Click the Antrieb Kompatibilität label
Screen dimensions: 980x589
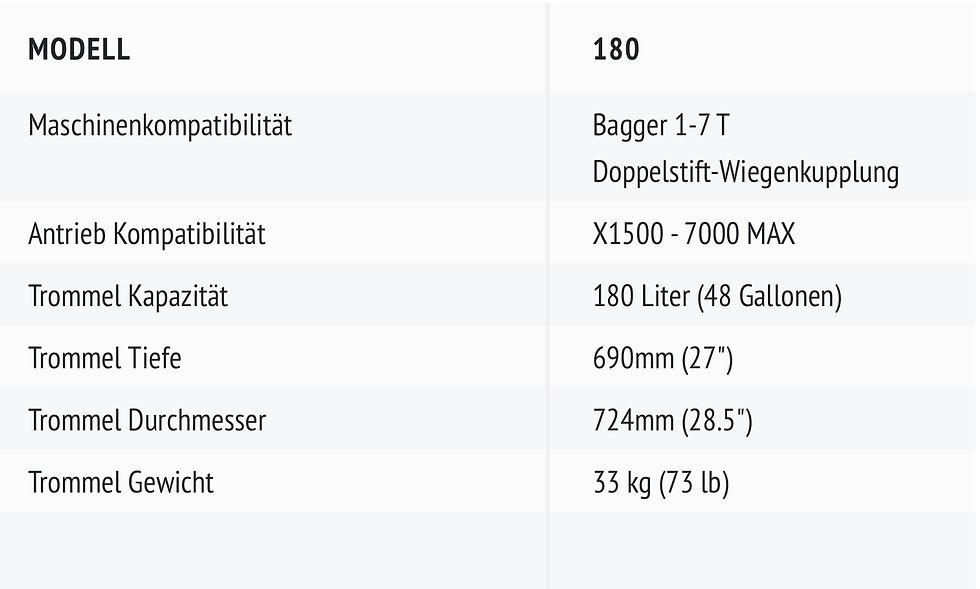click(147, 234)
